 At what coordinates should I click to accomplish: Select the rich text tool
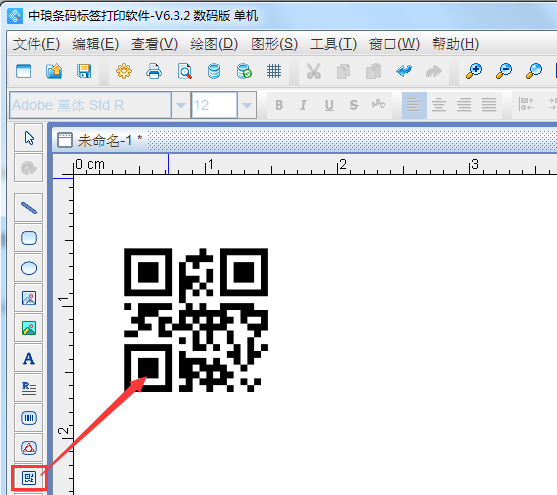pos(29,388)
